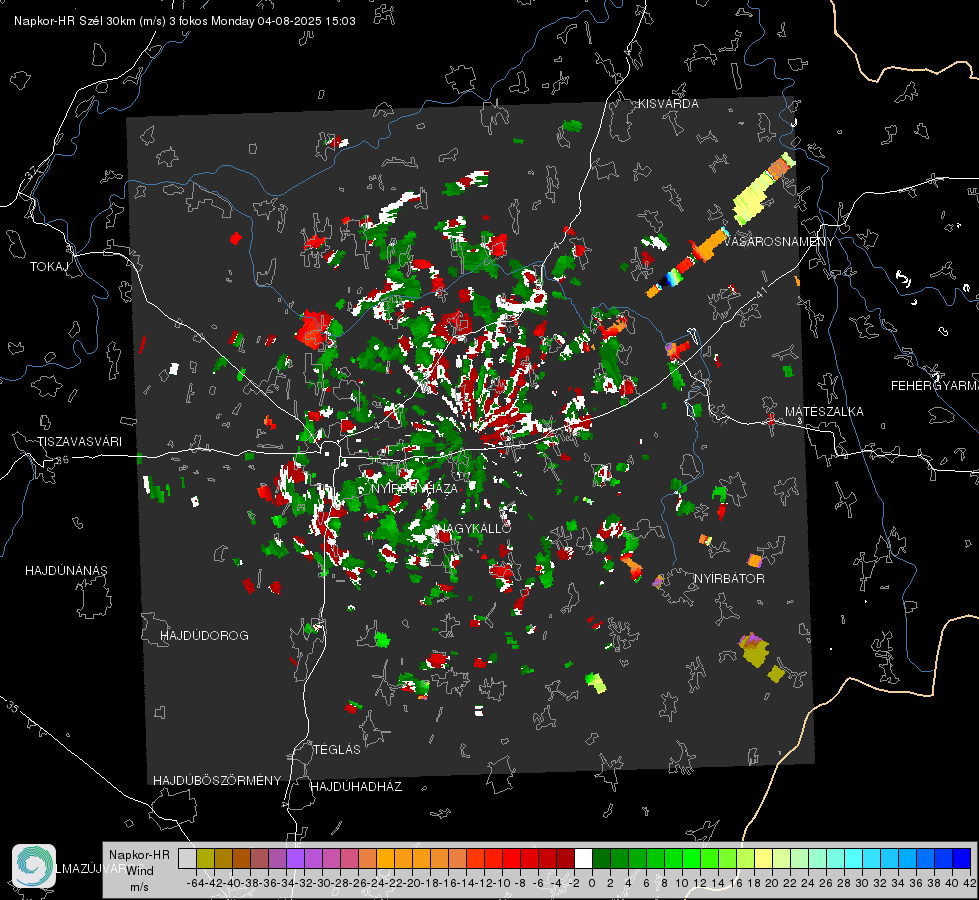979x900 pixels.
Task: Click the 0 legend value
Action: click(592, 883)
